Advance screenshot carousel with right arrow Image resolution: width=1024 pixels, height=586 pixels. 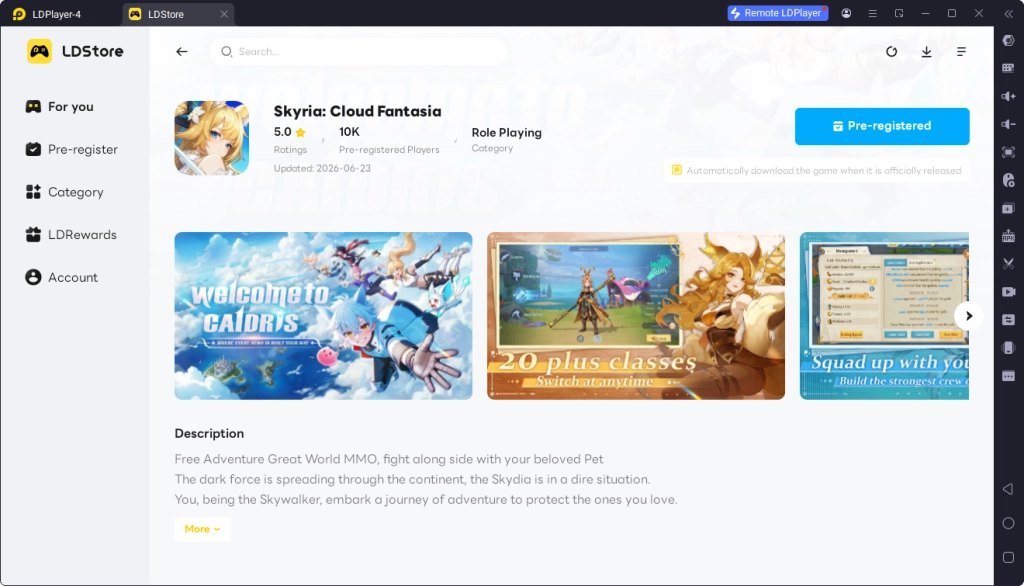point(968,316)
